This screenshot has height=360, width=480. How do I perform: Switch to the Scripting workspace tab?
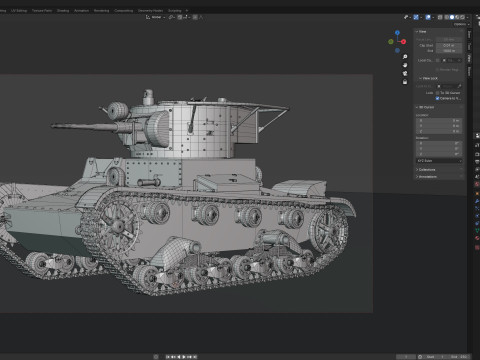point(174,11)
